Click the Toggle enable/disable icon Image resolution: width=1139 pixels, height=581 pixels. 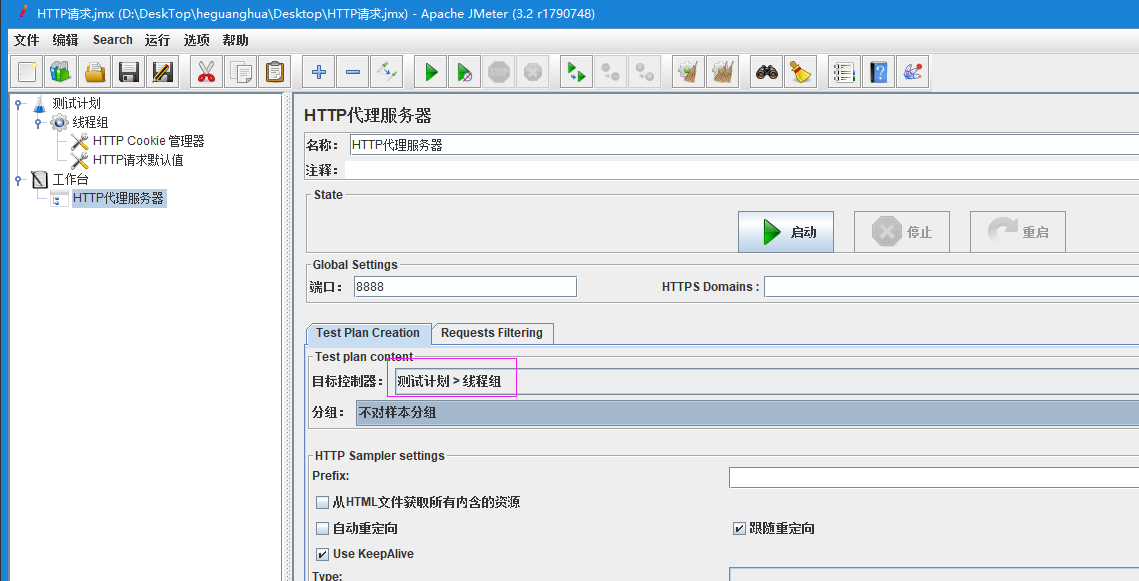pyautogui.click(x=386, y=72)
